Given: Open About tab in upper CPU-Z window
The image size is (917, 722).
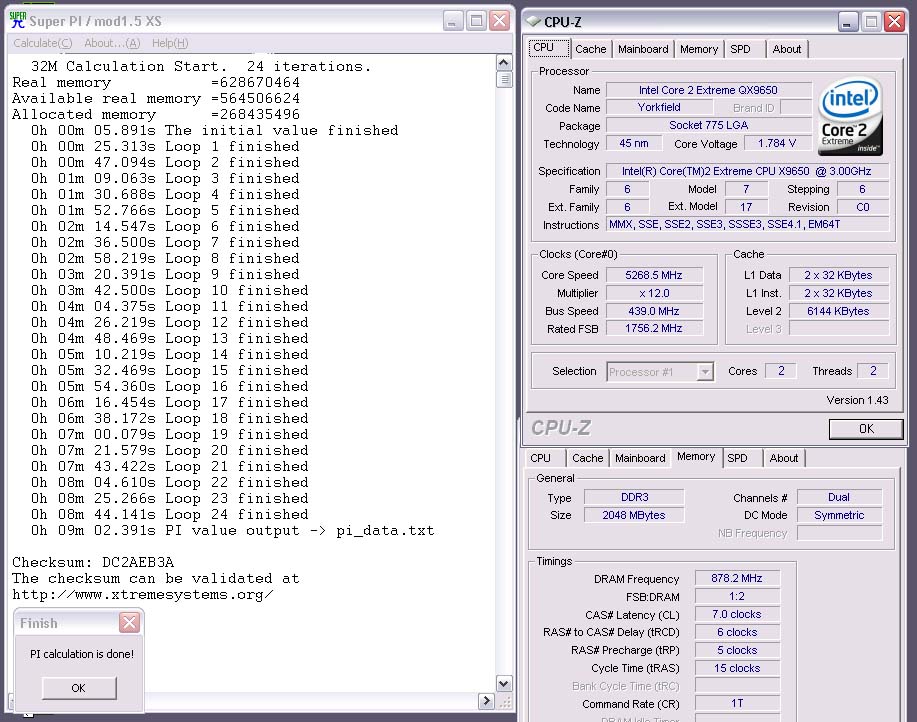Looking at the screenshot, I should [x=787, y=49].
